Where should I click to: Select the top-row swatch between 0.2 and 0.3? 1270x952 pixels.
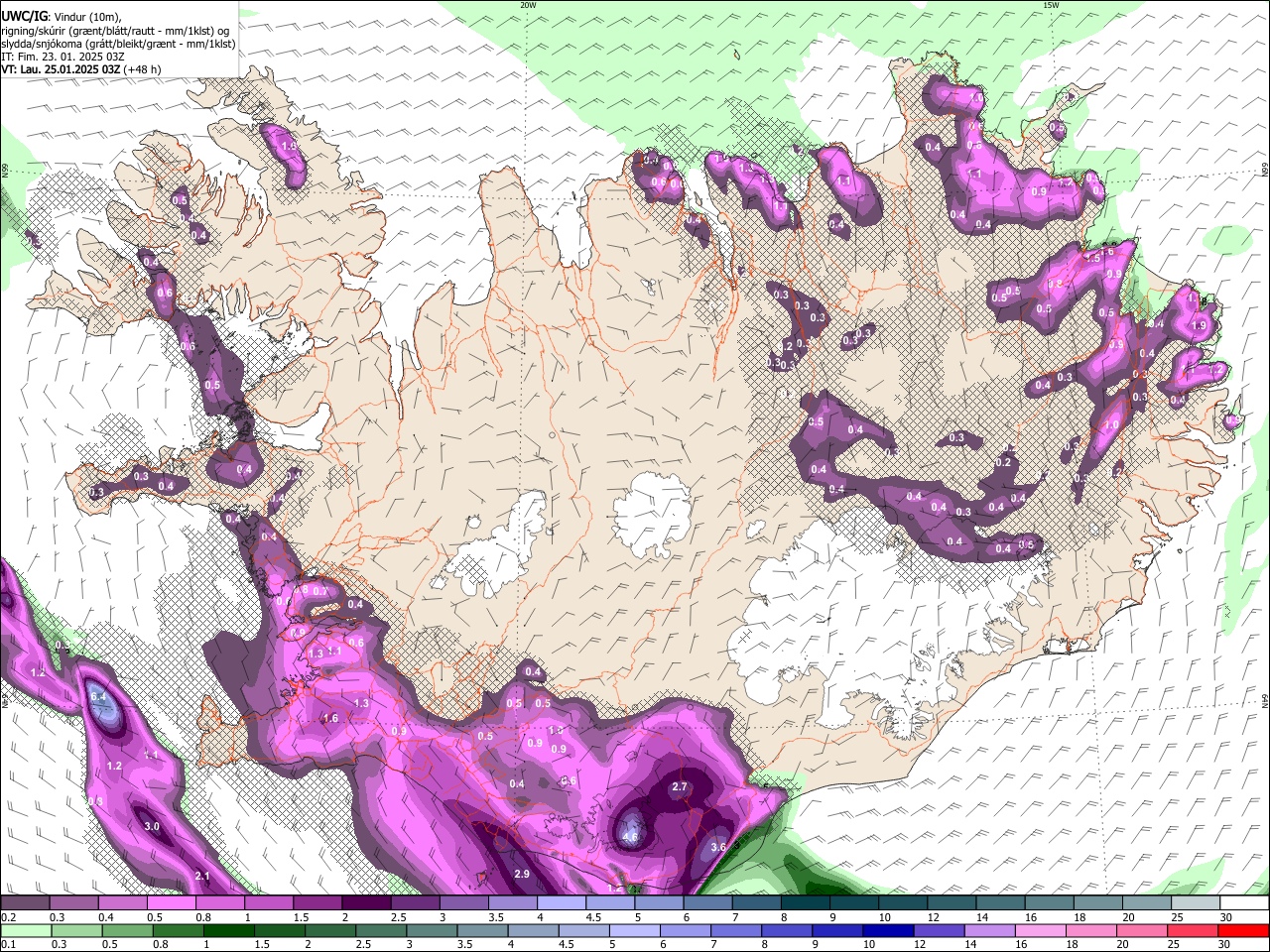[25, 903]
